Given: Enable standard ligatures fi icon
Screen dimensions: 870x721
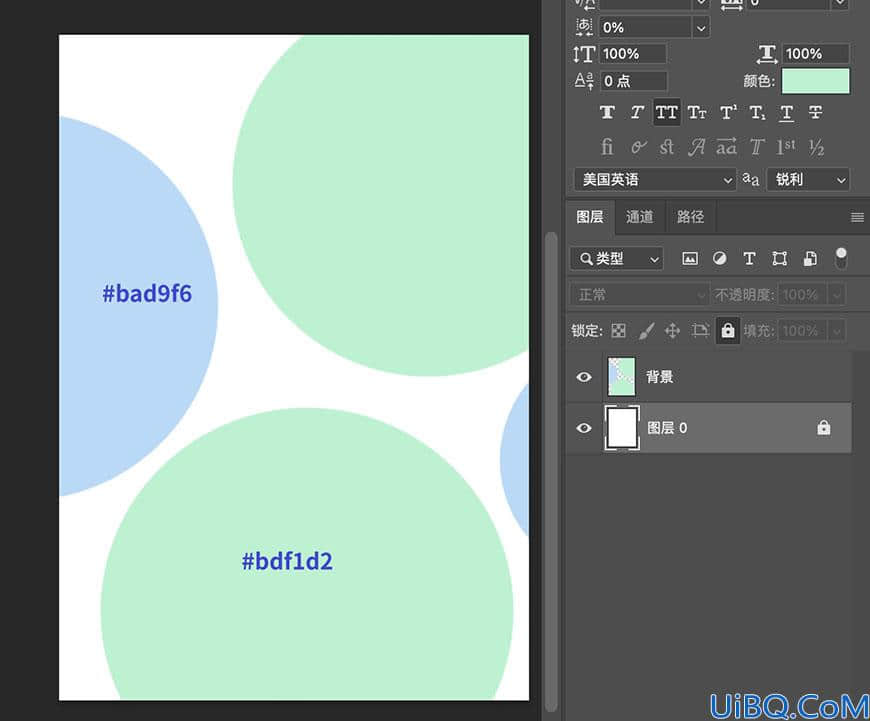Looking at the screenshot, I should (x=608, y=147).
